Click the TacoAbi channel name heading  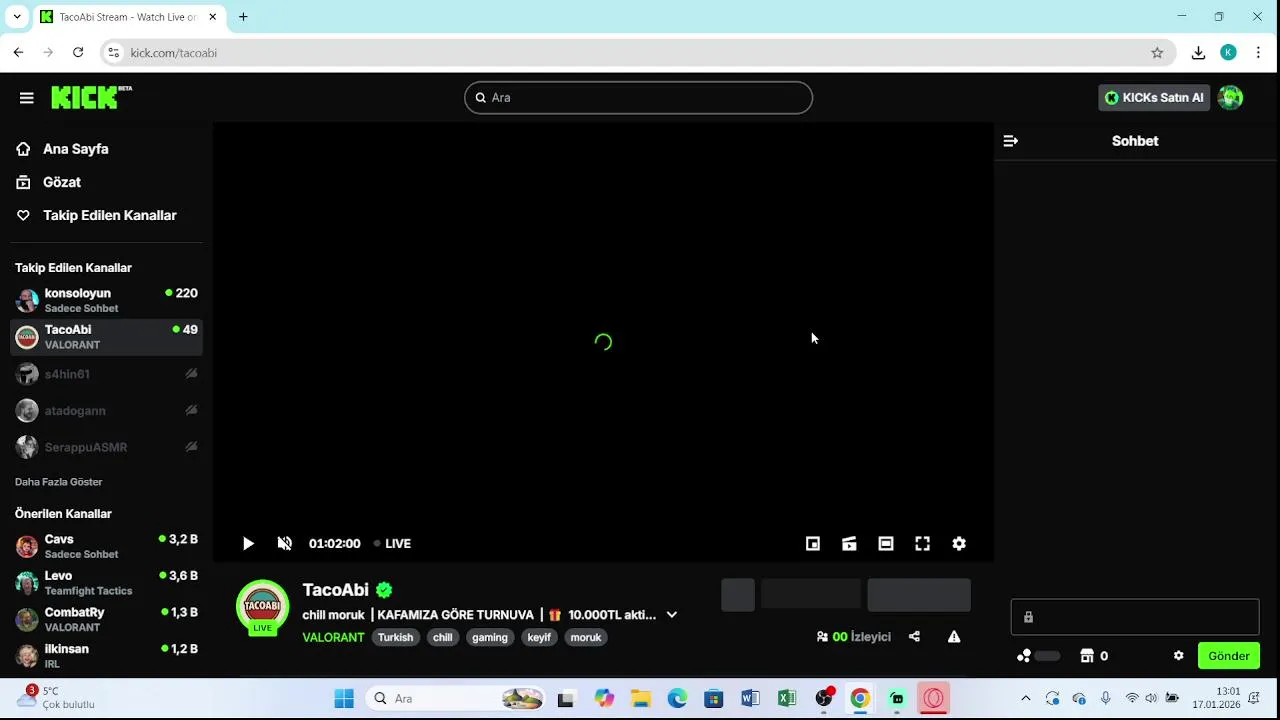(x=335, y=590)
